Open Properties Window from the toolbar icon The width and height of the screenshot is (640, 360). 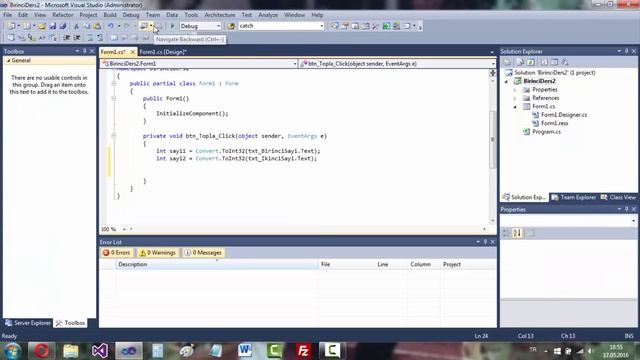pos(345,26)
